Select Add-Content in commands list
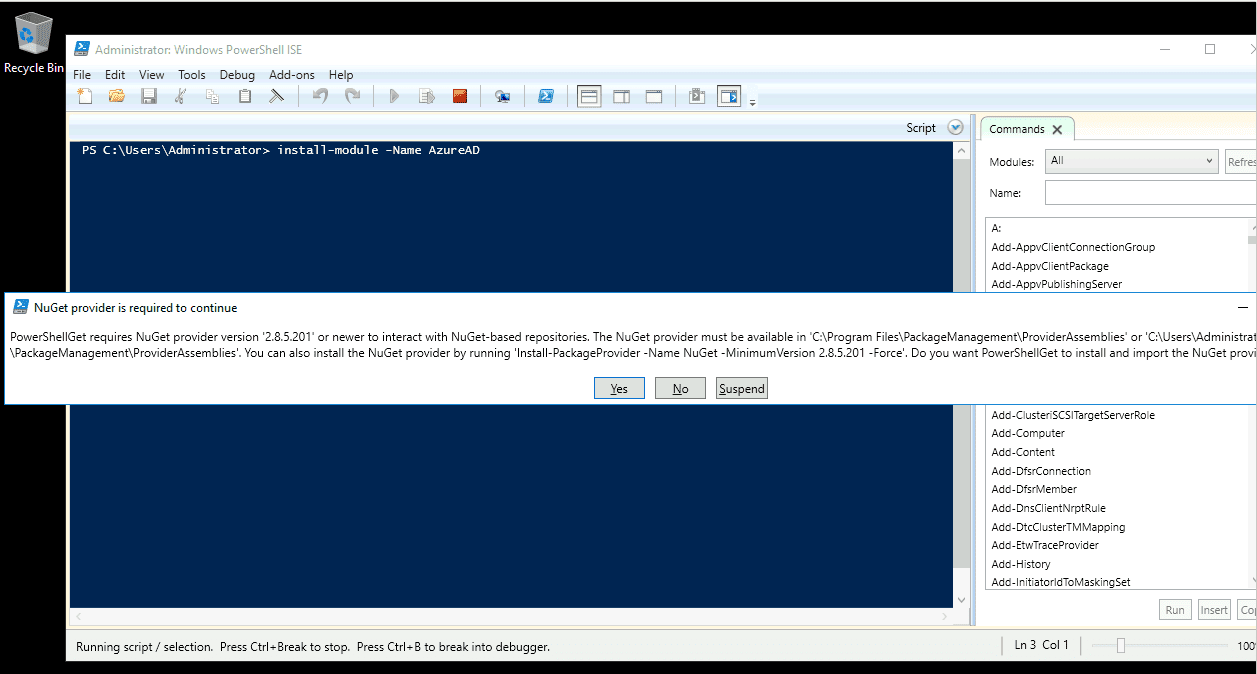 point(1023,452)
